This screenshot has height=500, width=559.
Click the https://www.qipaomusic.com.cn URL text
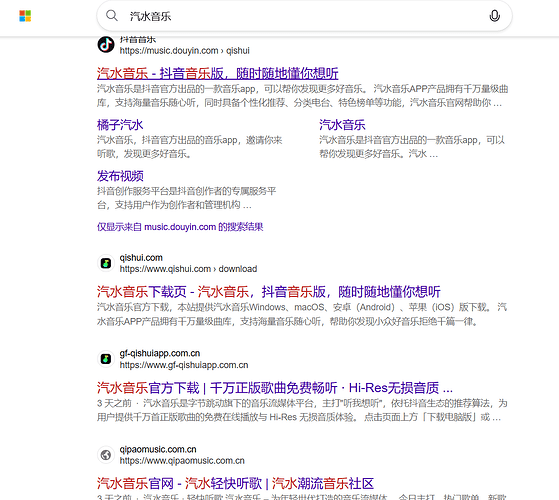(182, 460)
